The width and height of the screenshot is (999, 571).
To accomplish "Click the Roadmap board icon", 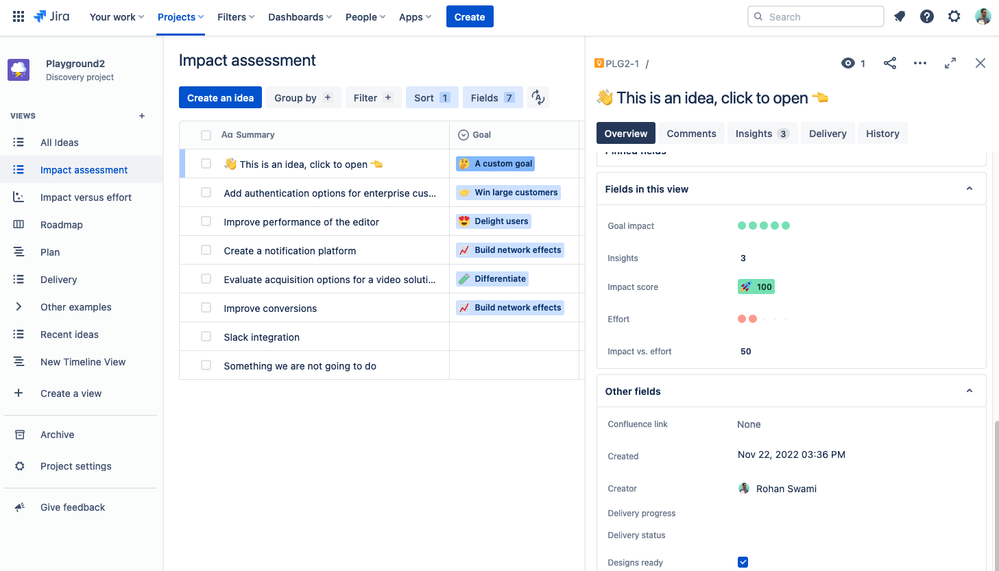I will click(18, 224).
